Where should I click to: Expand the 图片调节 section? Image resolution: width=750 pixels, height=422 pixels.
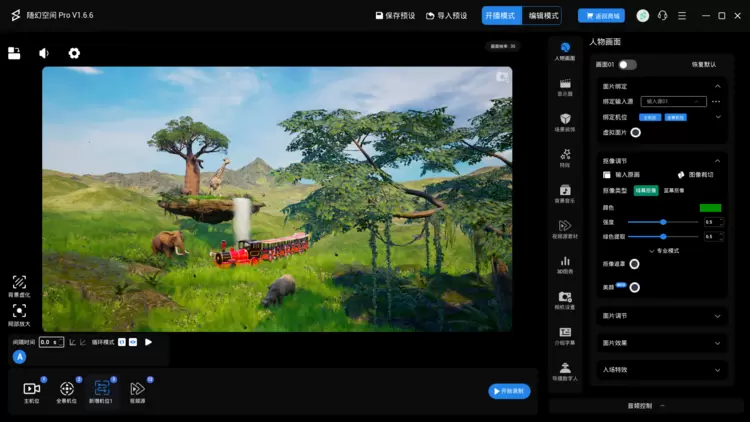coord(658,316)
